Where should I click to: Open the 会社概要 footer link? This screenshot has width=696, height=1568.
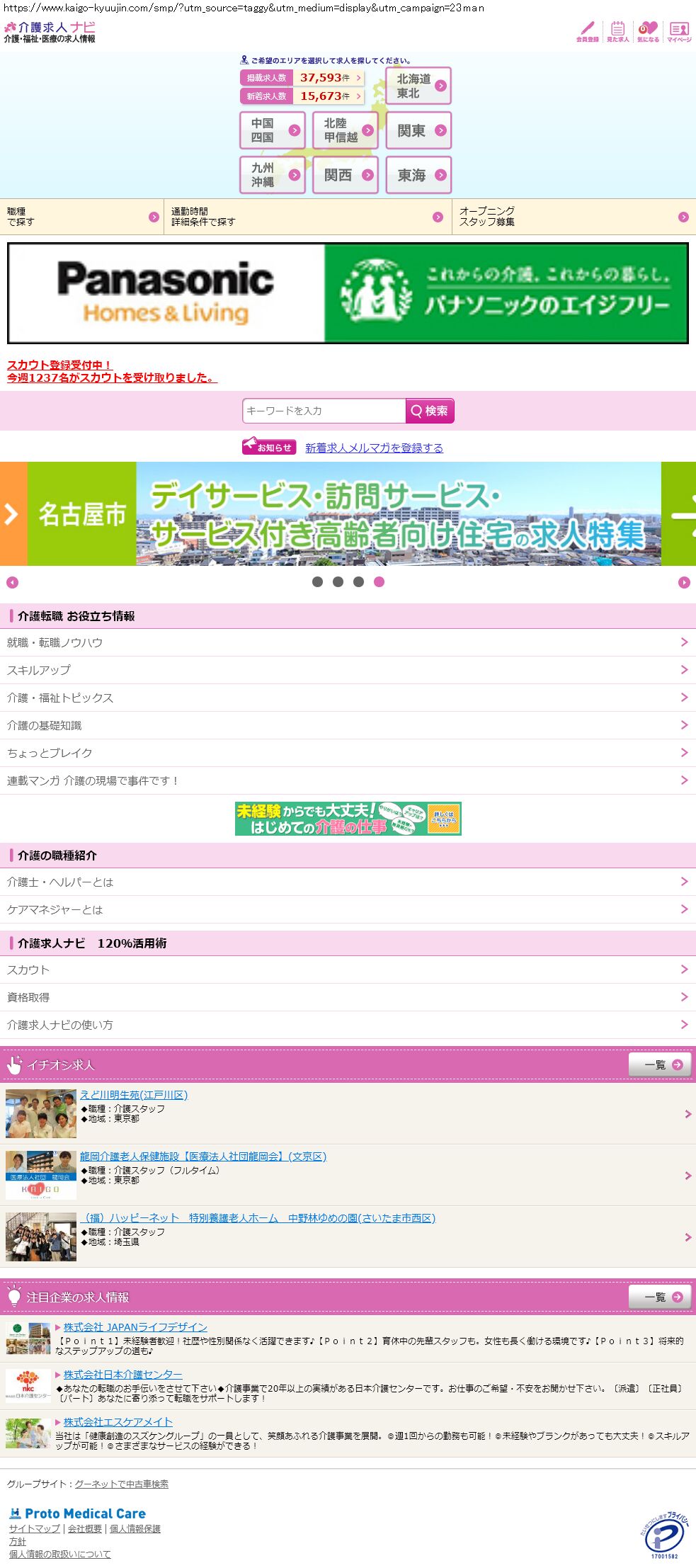(85, 1529)
